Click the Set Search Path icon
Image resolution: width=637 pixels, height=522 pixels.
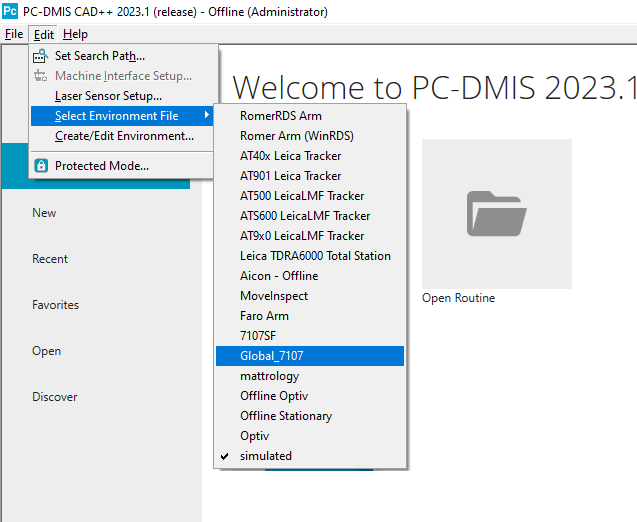pos(41,56)
